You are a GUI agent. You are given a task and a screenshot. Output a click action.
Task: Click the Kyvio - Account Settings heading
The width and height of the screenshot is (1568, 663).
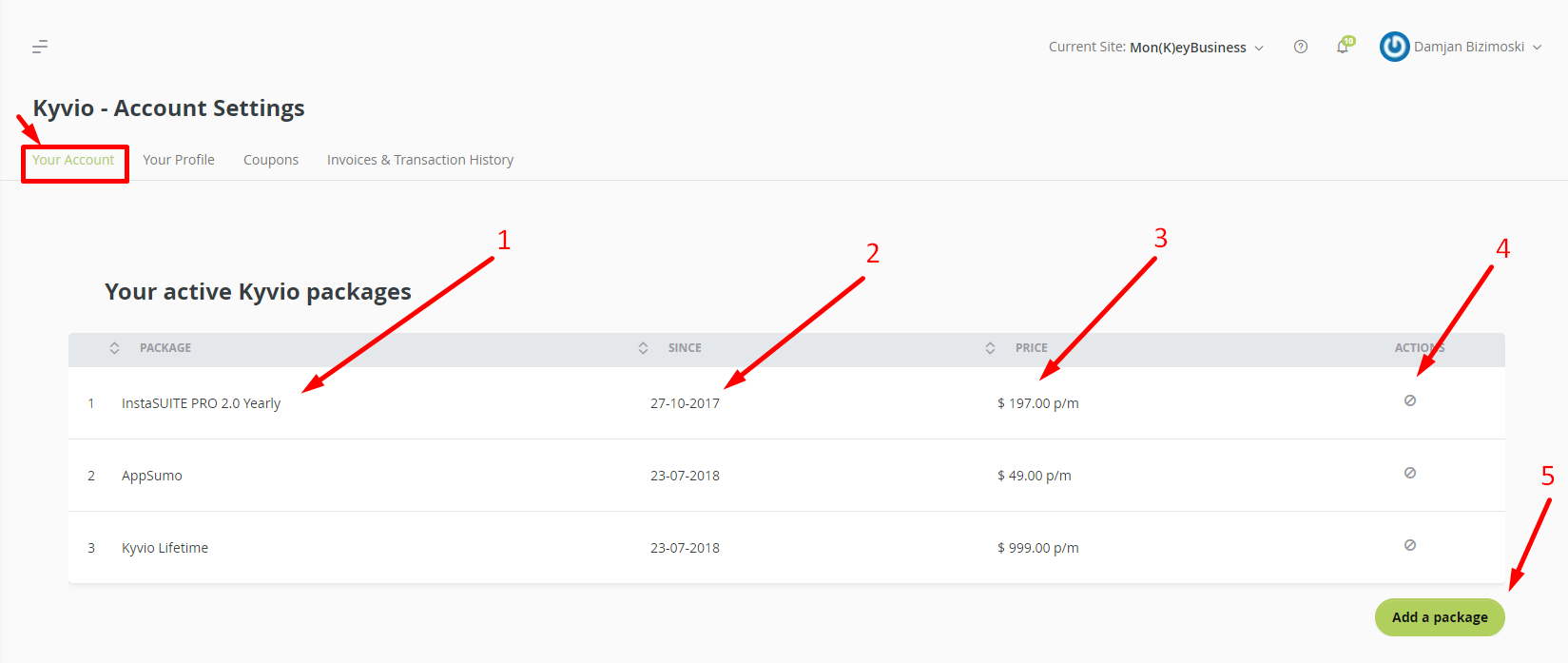click(169, 108)
